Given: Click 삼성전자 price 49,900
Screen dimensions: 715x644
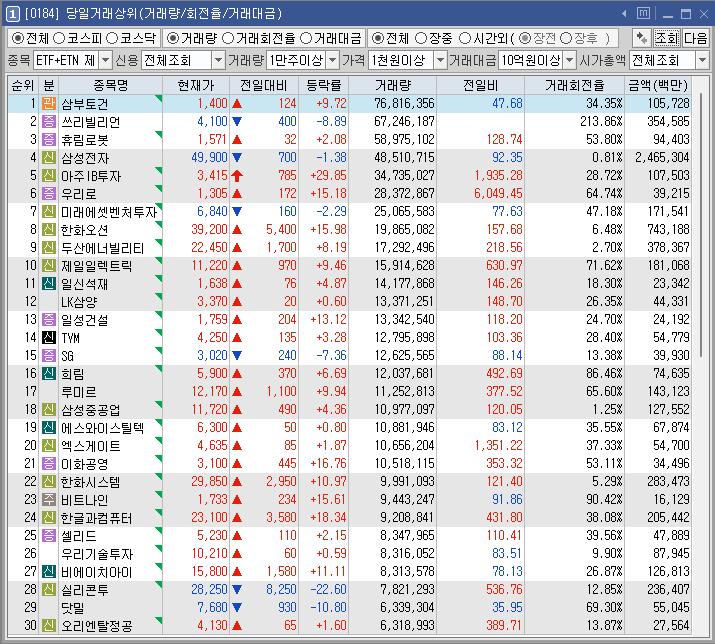Looking at the screenshot, I should tap(209, 158).
